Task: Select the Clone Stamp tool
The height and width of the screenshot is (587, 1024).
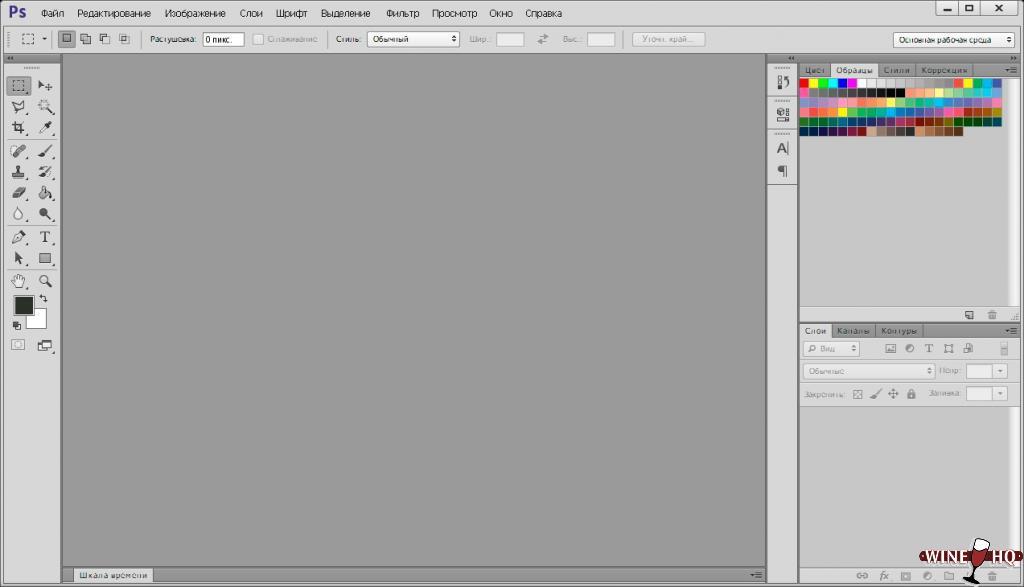Action: [x=18, y=171]
